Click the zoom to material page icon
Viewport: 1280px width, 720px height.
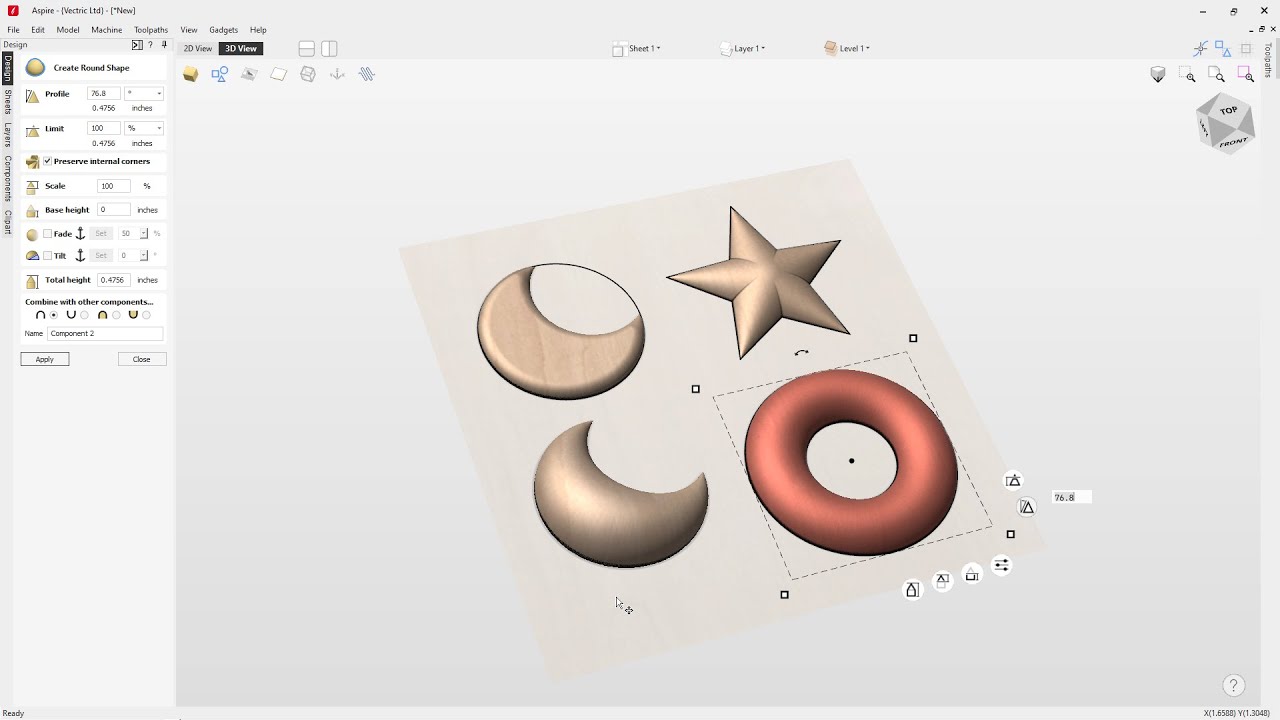click(1216, 74)
